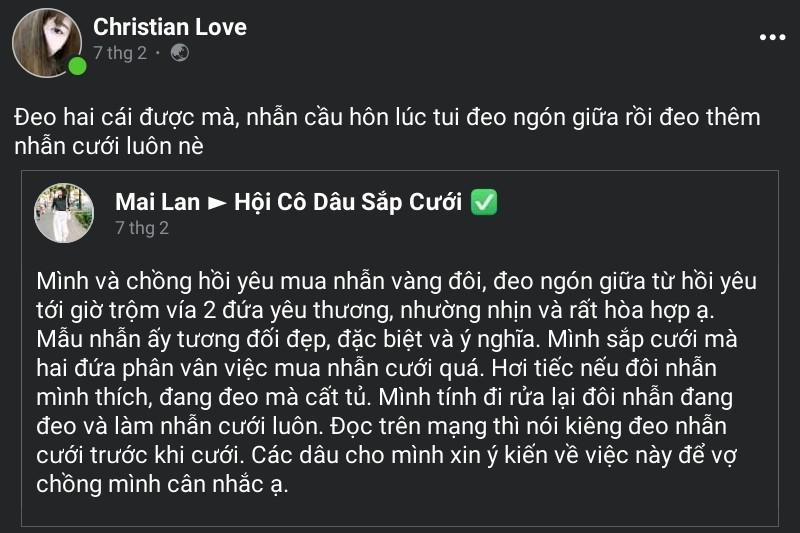Click the line starting "cưới trước khi cưới"
Screen dimensions: 800x533
click(386, 455)
